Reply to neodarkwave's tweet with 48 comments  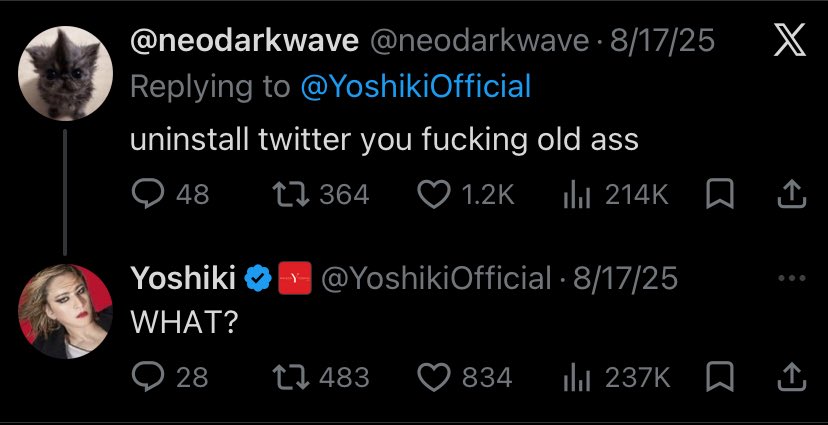(x=170, y=194)
